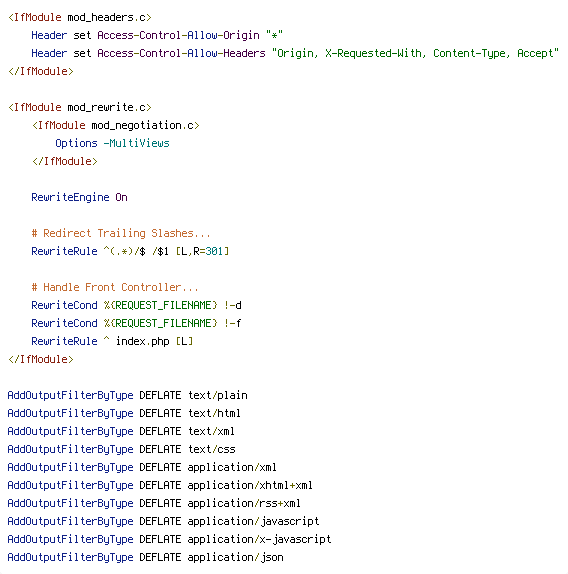Click the Handle Front Controller comment

coord(115,287)
